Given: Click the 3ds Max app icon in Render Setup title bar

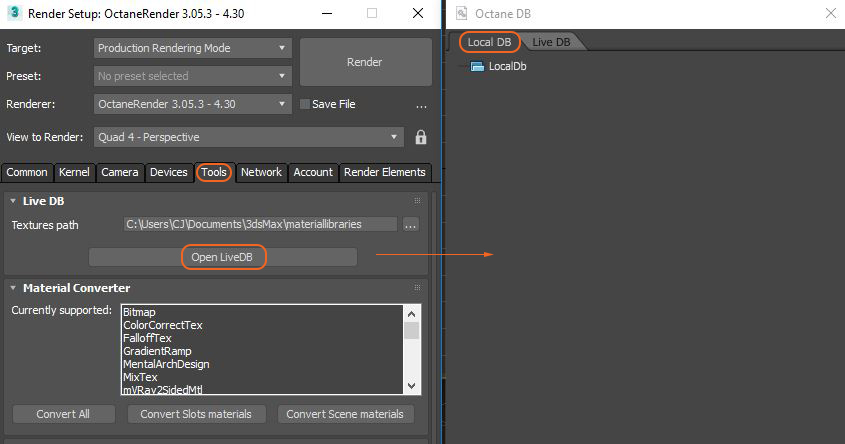Looking at the screenshot, I should (15, 13).
